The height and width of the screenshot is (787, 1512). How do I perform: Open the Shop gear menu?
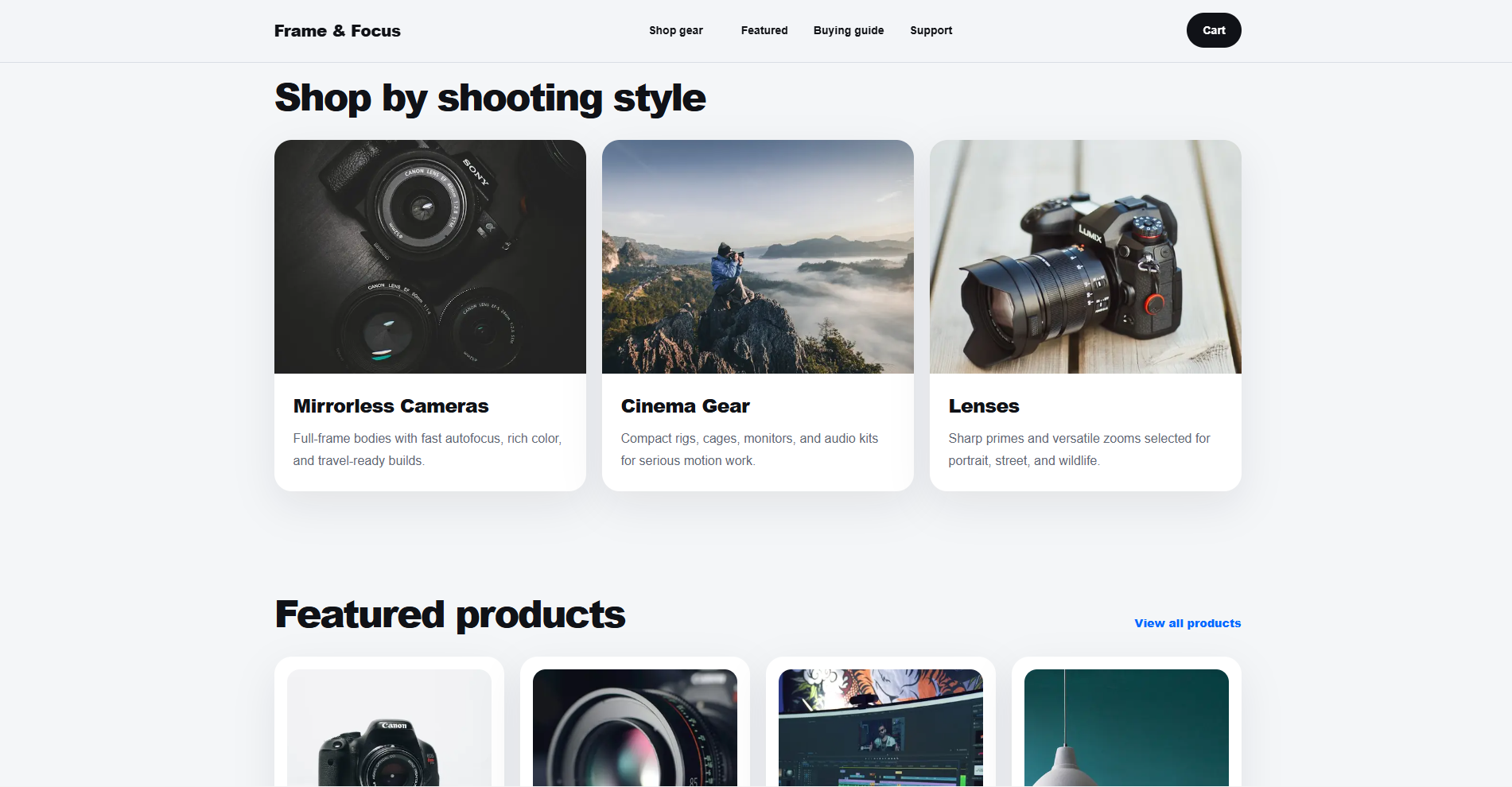click(676, 30)
